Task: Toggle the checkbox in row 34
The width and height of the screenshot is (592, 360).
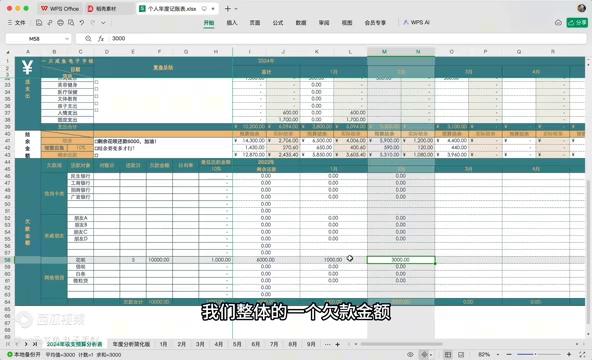Action: (x=97, y=89)
